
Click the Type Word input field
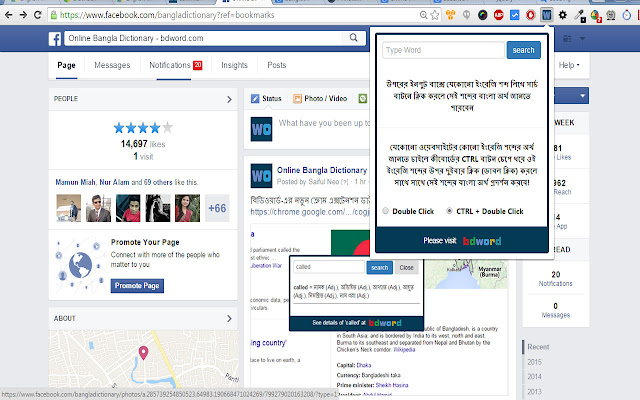pyautogui.click(x=443, y=50)
